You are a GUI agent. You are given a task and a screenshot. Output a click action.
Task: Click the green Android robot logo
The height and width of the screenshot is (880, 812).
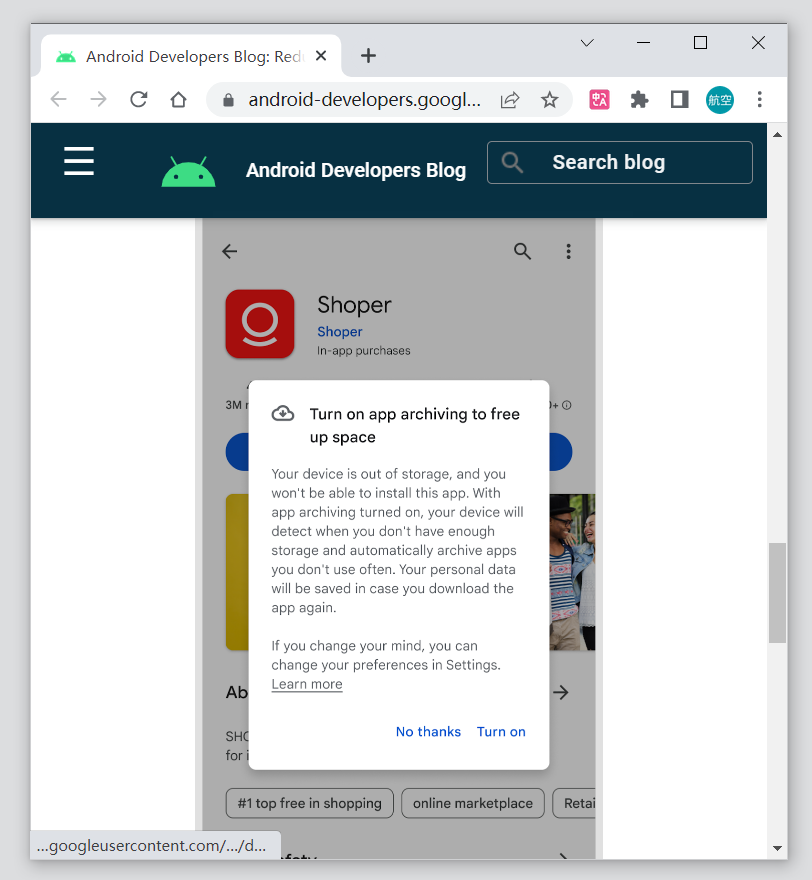tap(188, 171)
